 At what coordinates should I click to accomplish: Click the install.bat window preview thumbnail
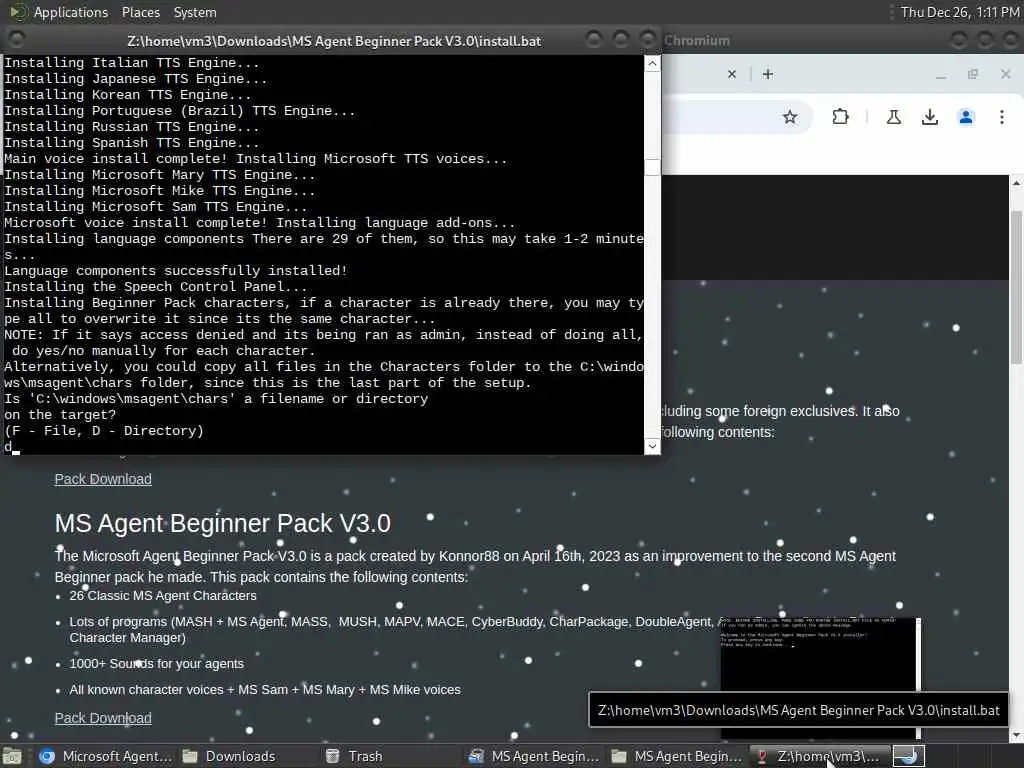[820, 653]
